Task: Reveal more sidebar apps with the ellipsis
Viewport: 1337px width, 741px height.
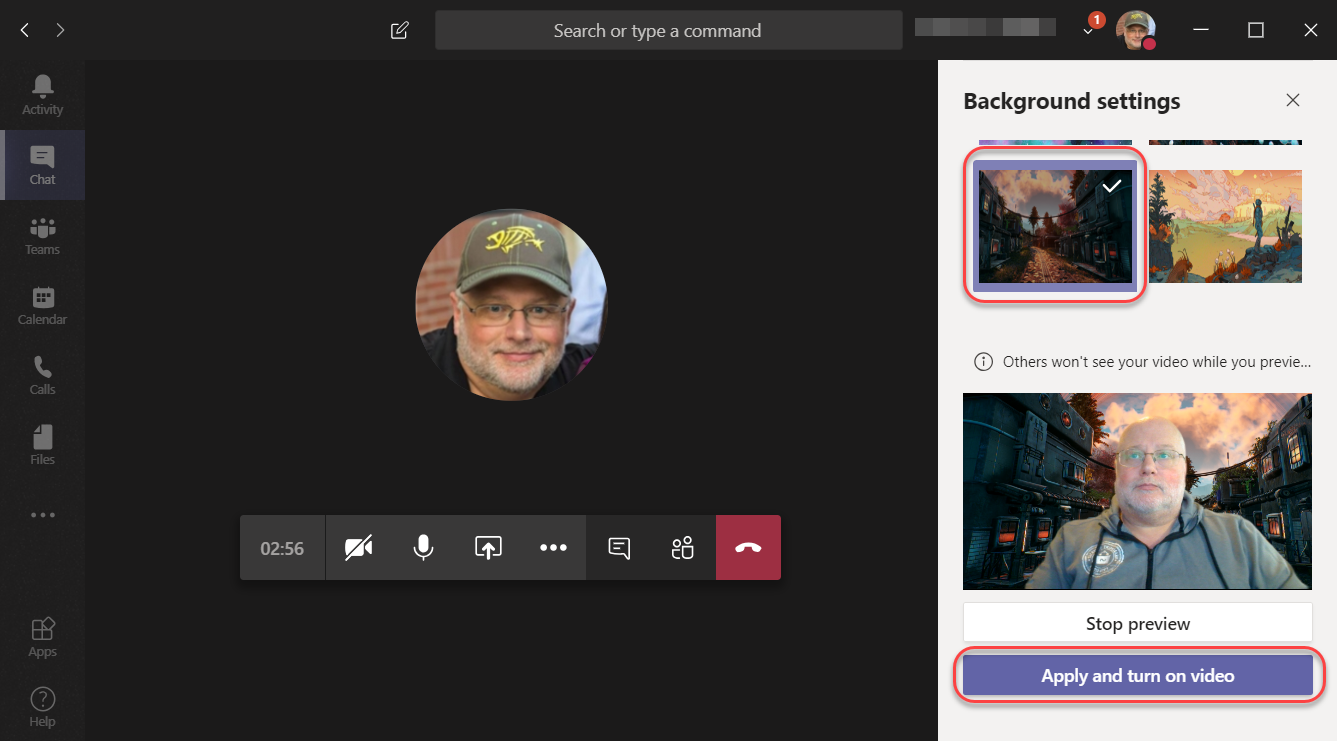Action: click(x=42, y=514)
